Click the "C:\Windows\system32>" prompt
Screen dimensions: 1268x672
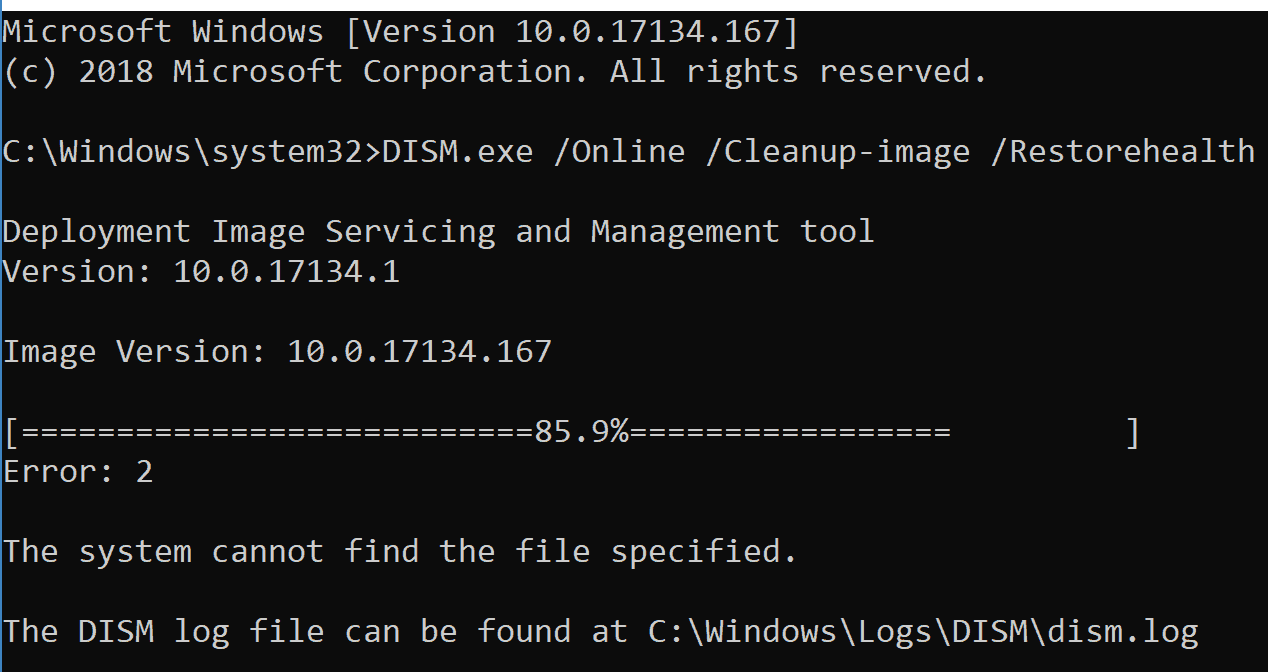[x=192, y=152]
